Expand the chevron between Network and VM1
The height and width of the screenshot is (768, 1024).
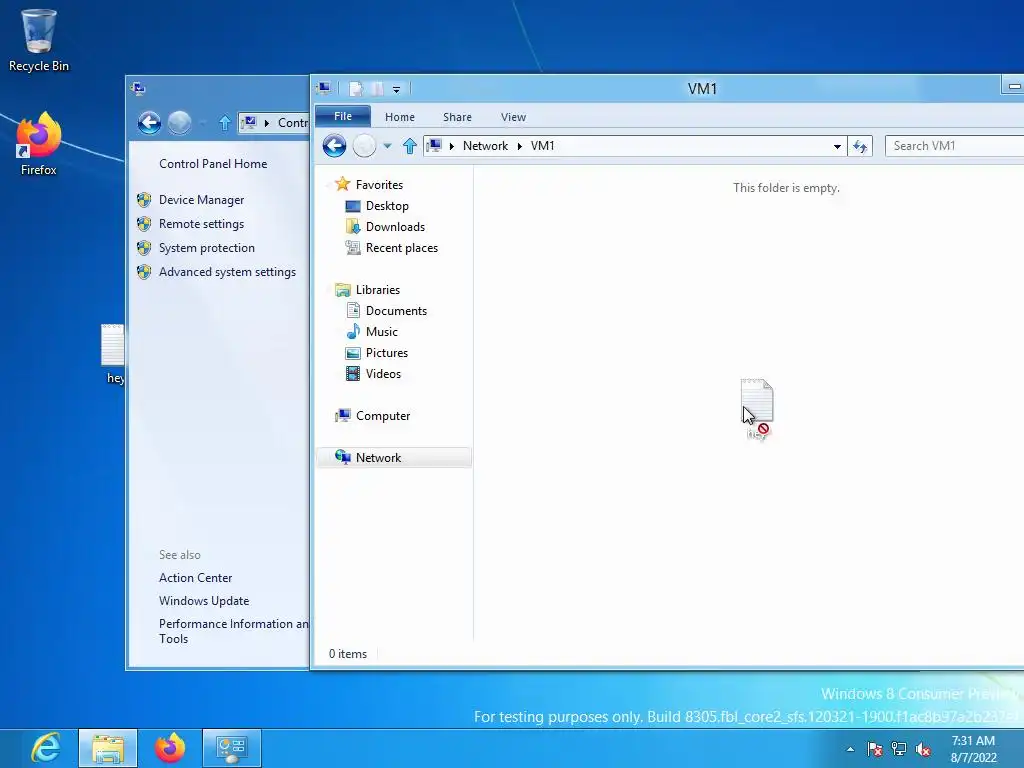click(x=520, y=146)
